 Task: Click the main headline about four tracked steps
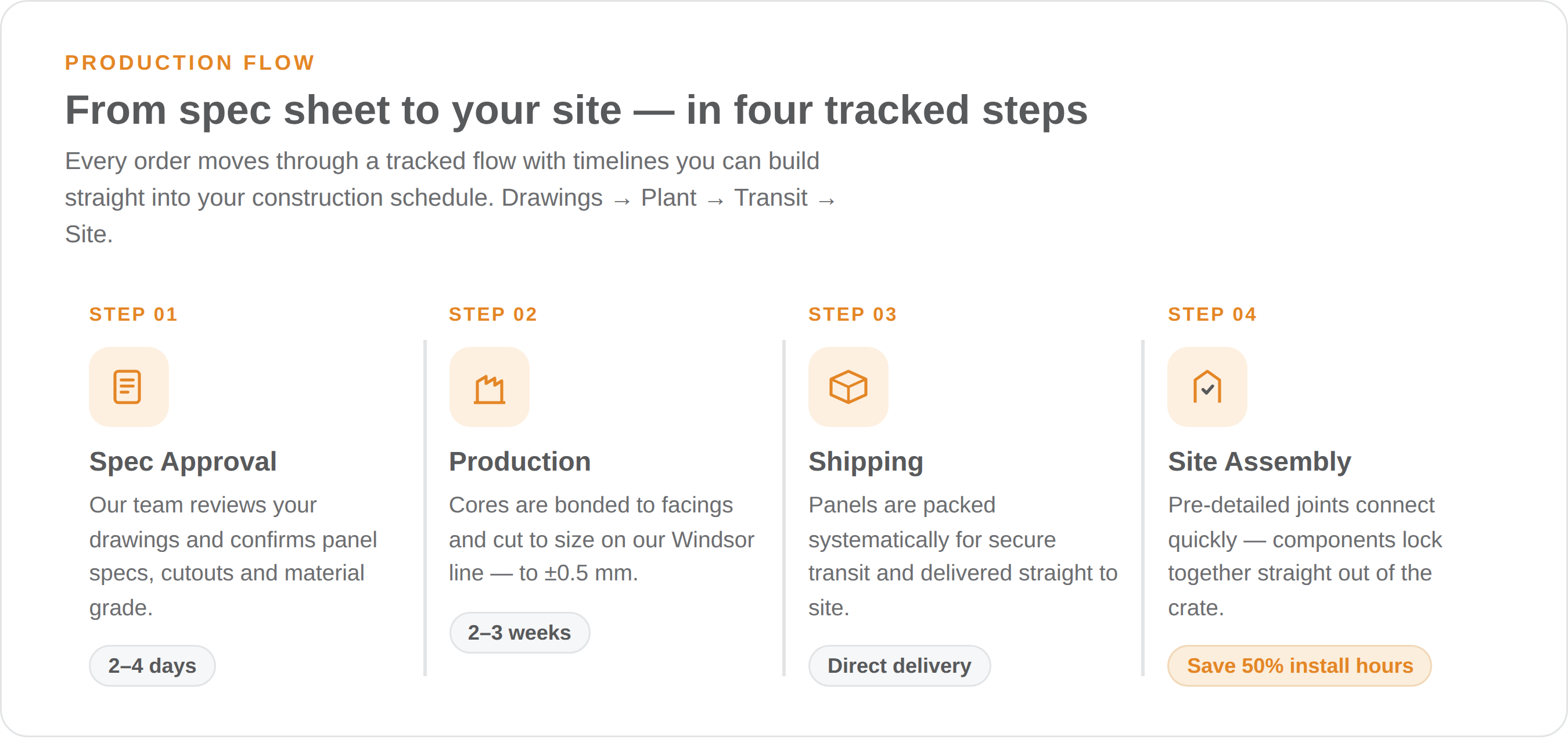[576, 110]
